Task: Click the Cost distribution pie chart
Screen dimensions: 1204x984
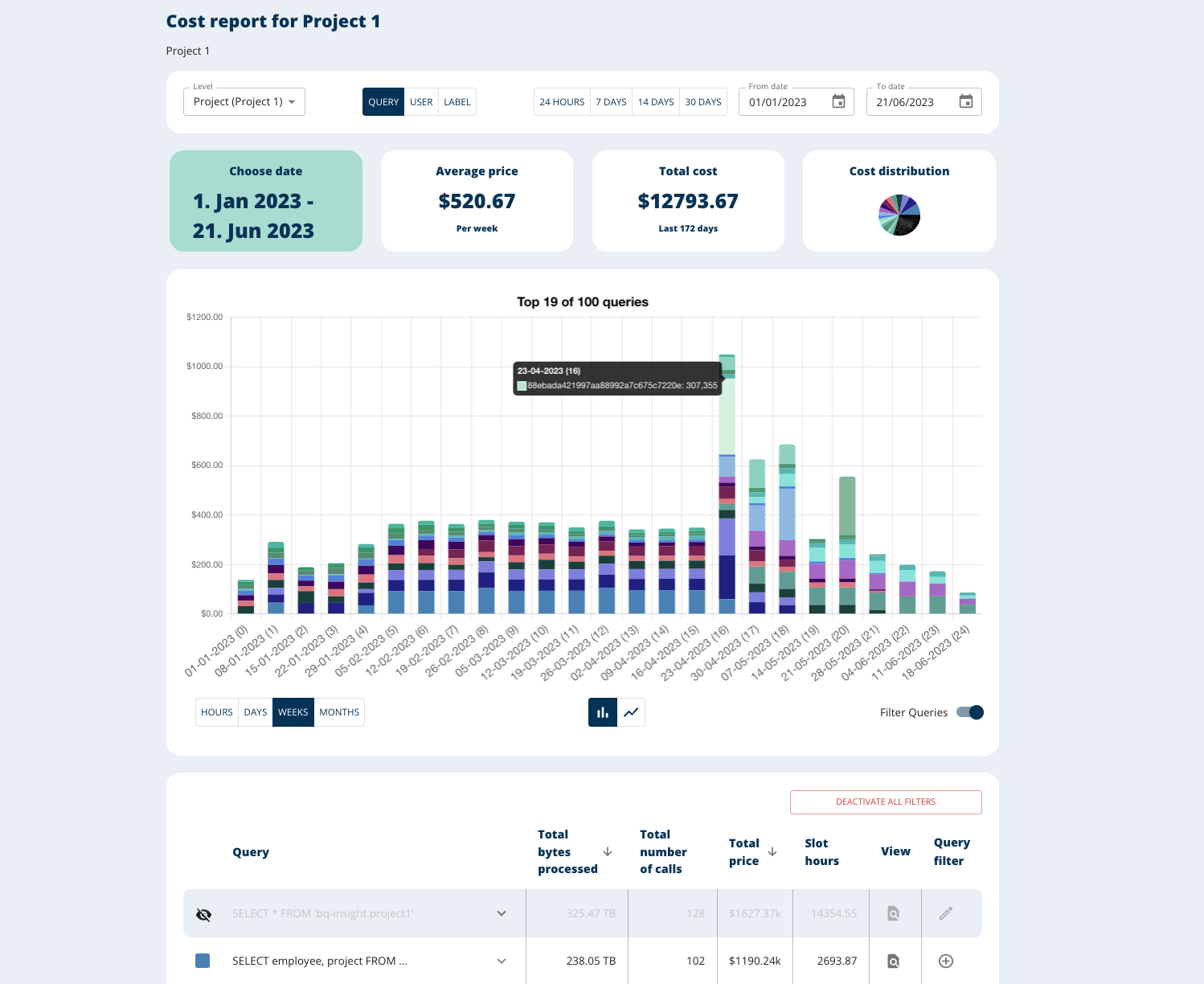Action: click(899, 215)
